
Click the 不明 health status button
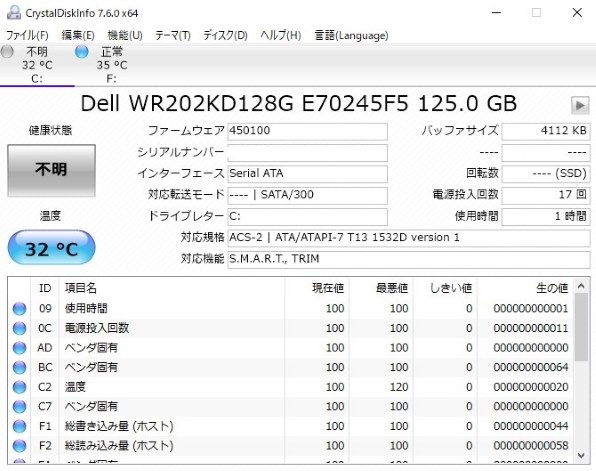coord(51,170)
